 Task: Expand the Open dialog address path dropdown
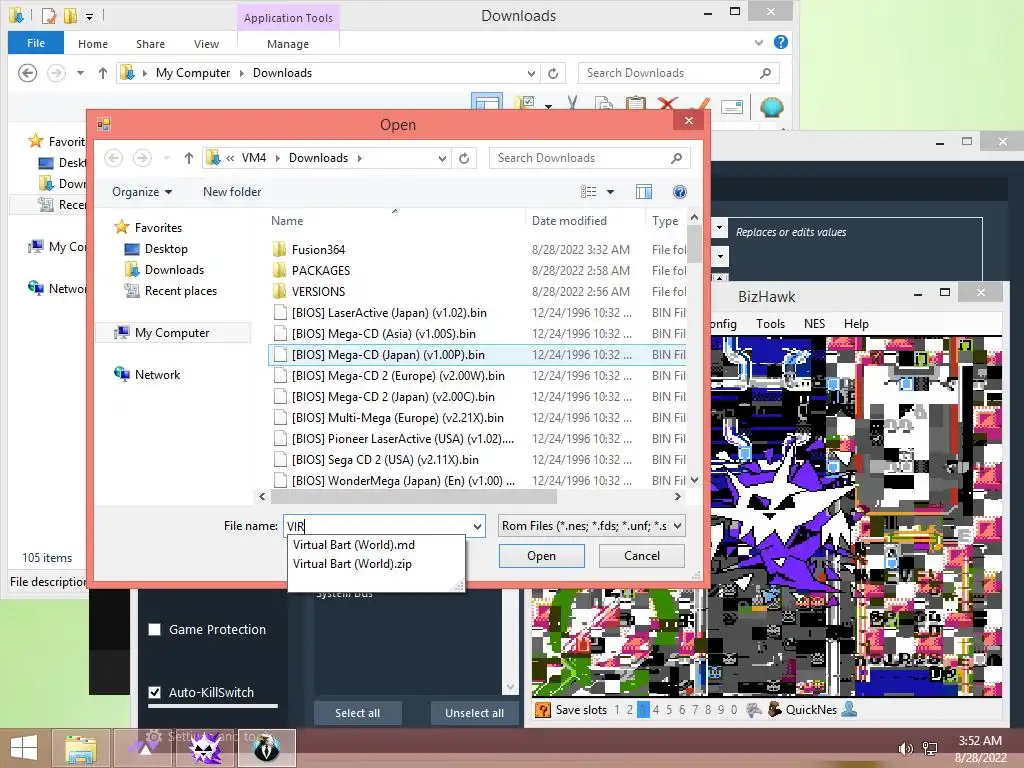(x=442, y=158)
